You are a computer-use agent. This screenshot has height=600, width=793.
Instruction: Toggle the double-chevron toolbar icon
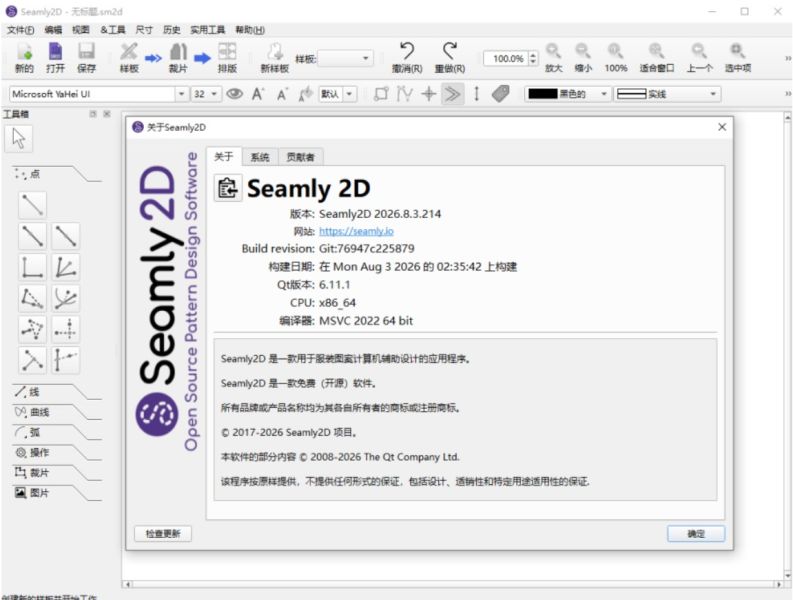point(453,94)
